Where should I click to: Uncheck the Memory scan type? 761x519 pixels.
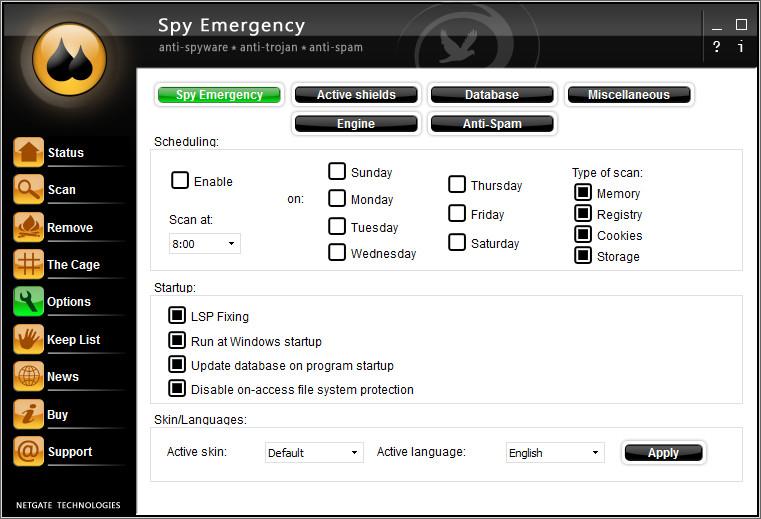[x=583, y=192]
